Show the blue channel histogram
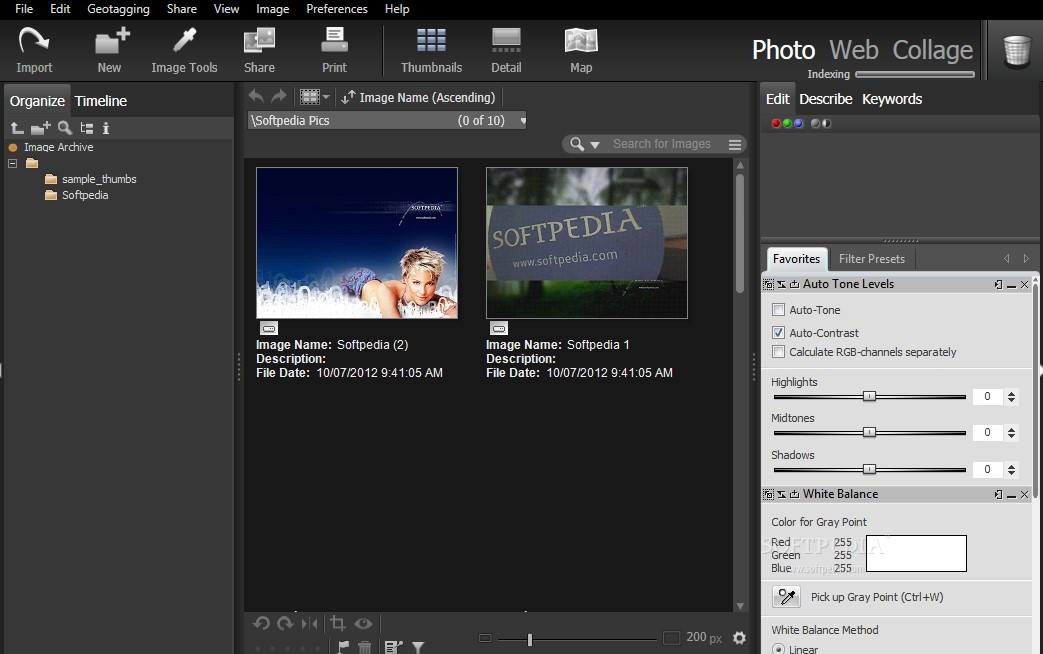This screenshot has height=654, width=1043. pos(798,123)
